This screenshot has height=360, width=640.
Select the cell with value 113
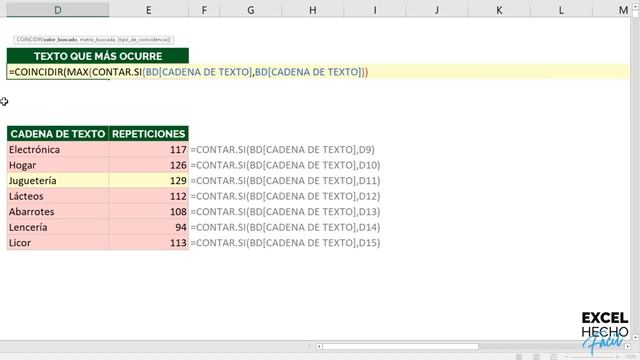(149, 242)
